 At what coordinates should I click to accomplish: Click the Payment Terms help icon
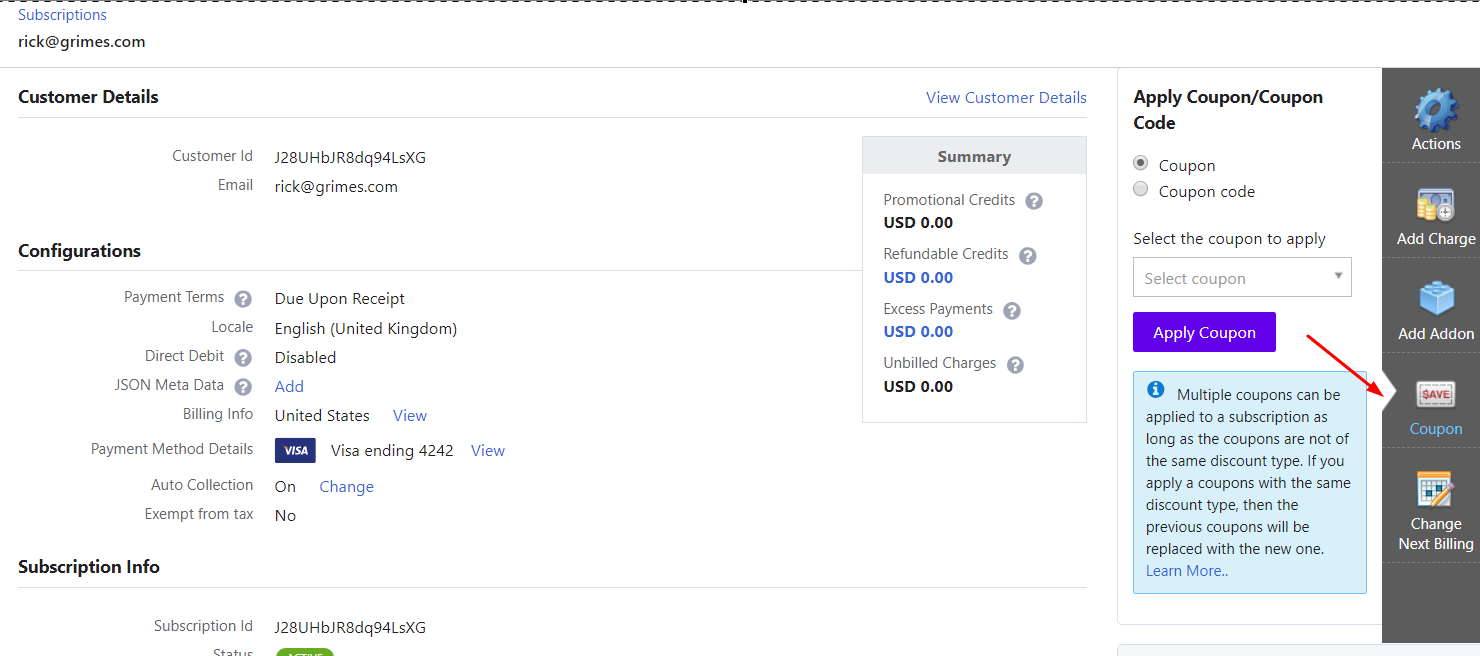pos(243,298)
